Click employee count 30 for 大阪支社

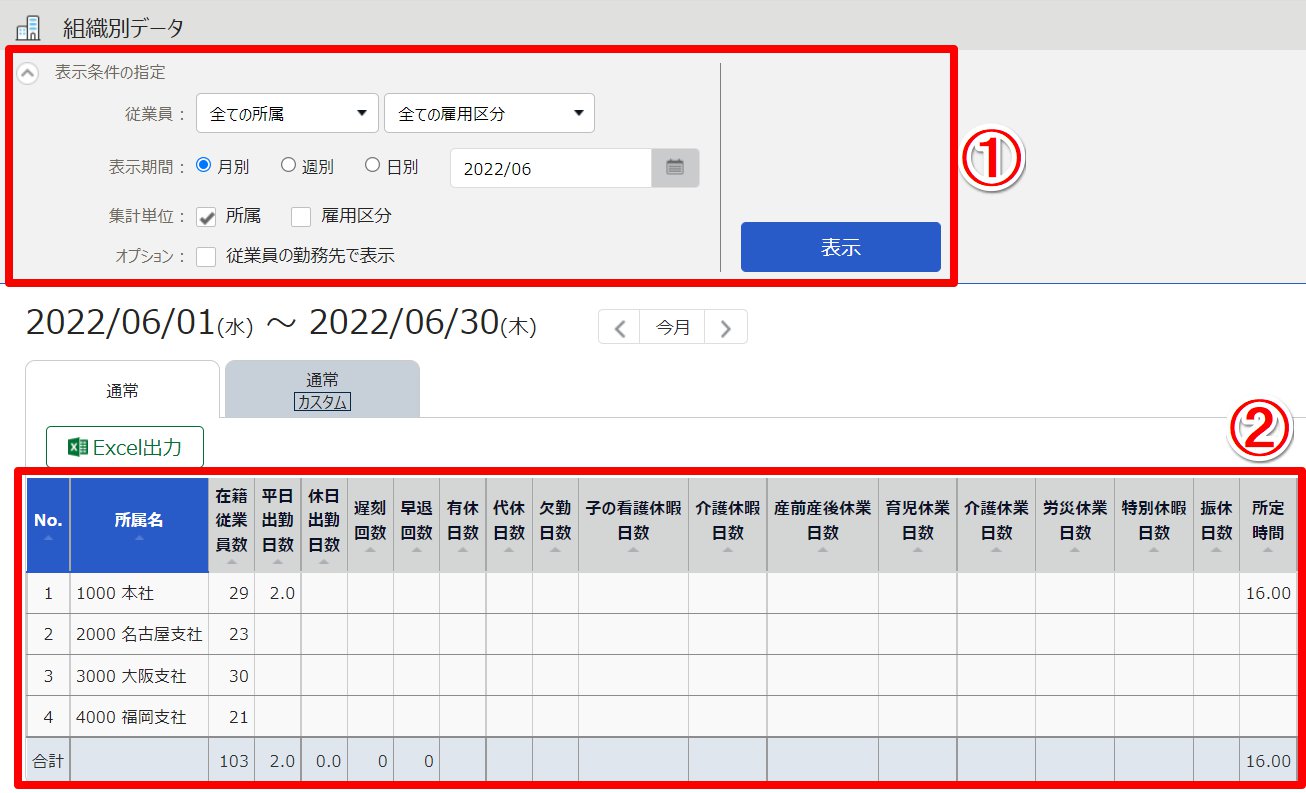239,676
